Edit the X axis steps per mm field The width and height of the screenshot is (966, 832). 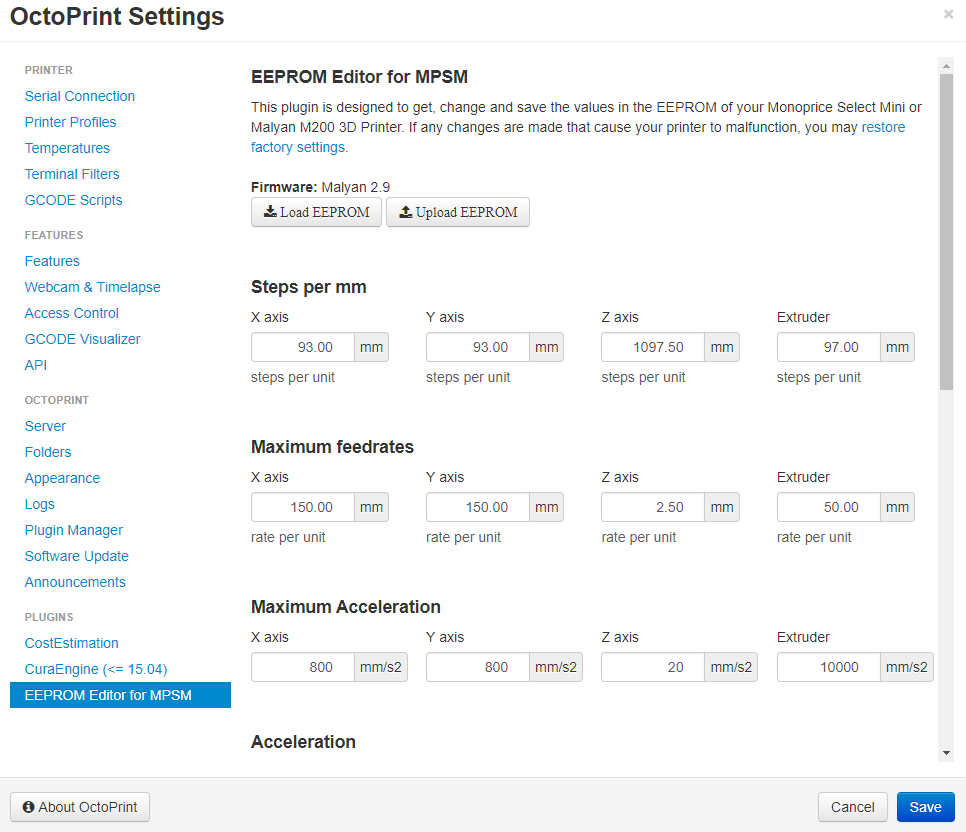pos(302,347)
